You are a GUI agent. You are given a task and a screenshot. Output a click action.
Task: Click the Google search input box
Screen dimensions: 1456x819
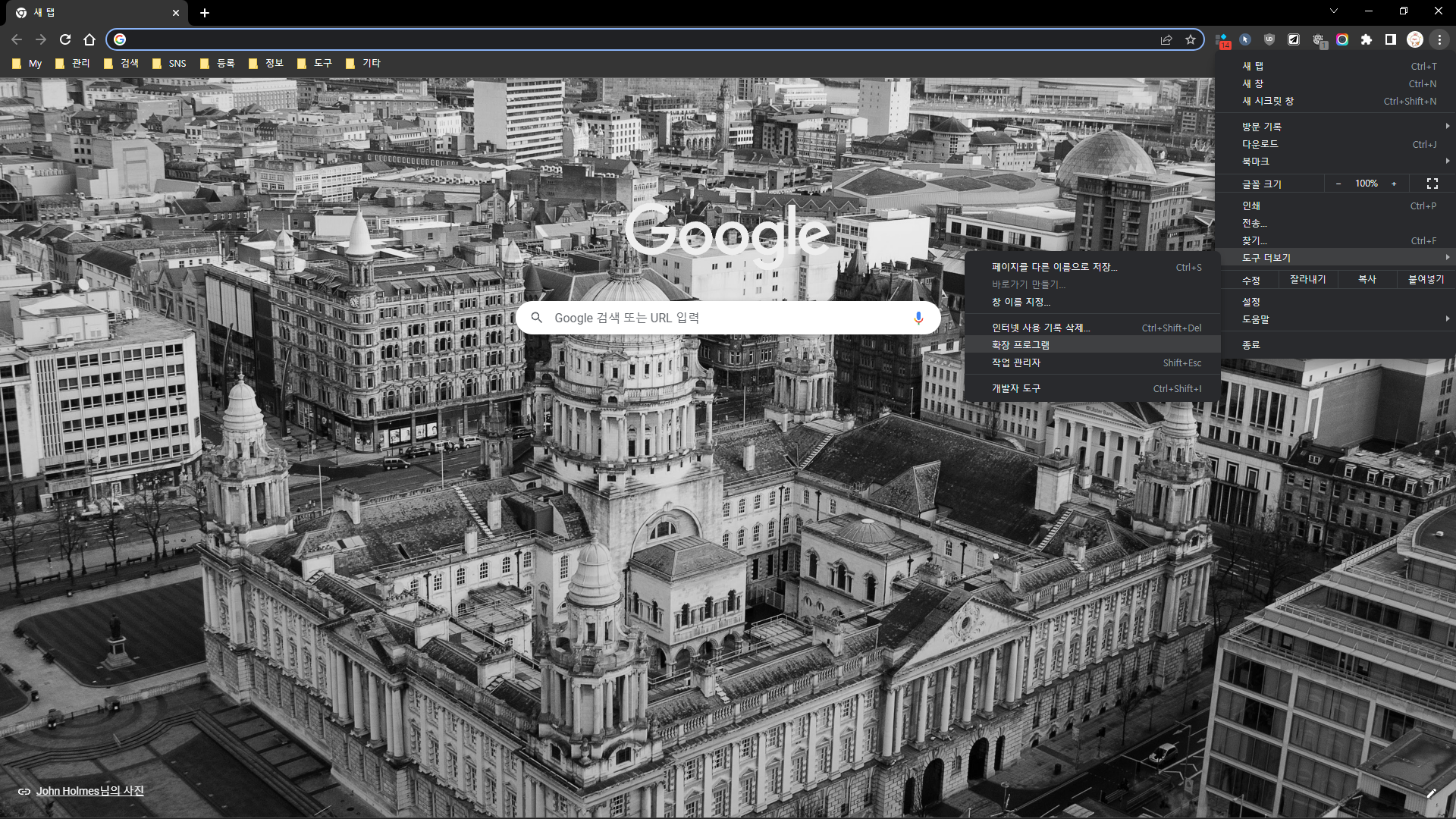click(720, 318)
